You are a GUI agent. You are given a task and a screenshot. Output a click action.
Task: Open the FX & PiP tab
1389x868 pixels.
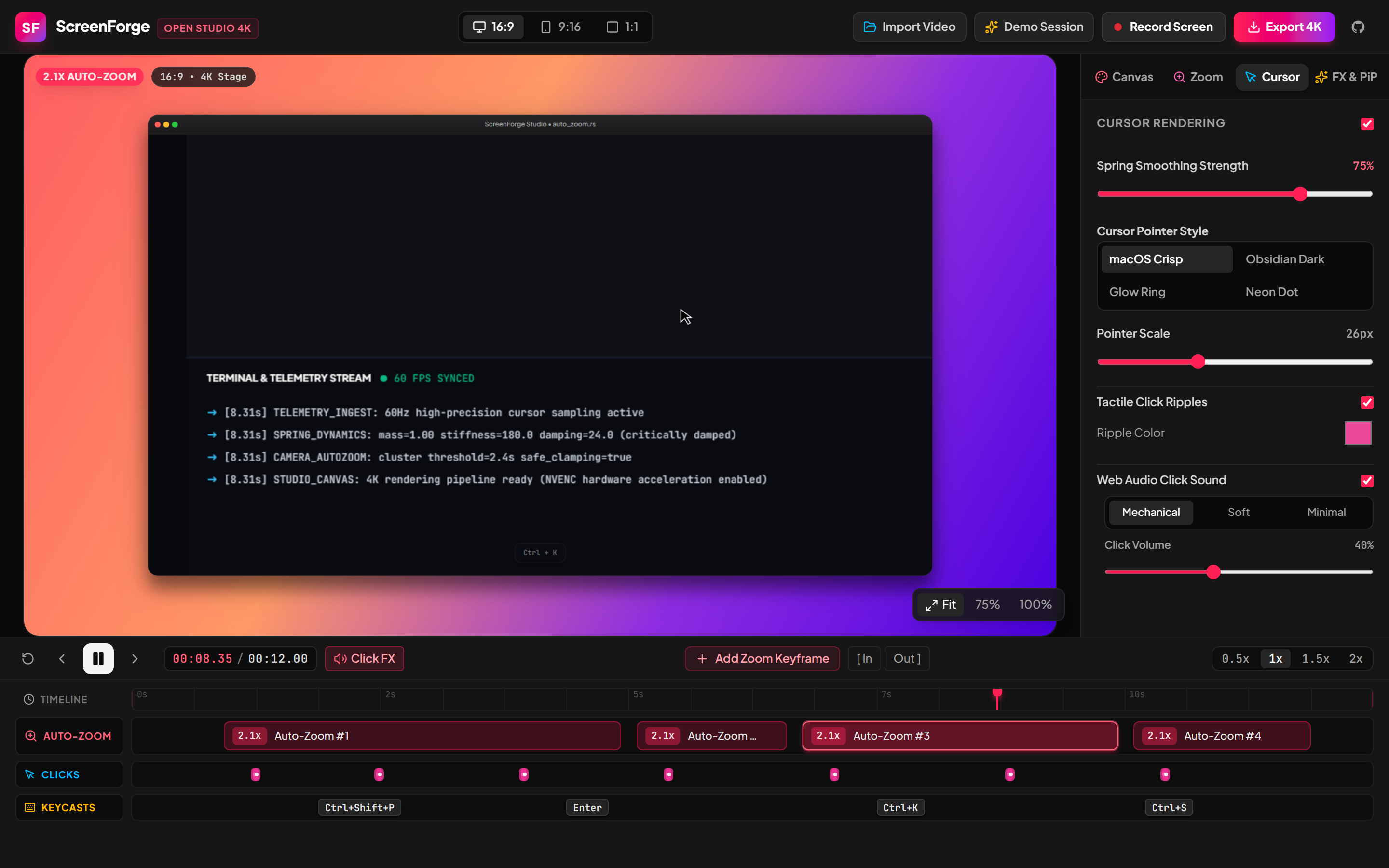[1346, 77]
